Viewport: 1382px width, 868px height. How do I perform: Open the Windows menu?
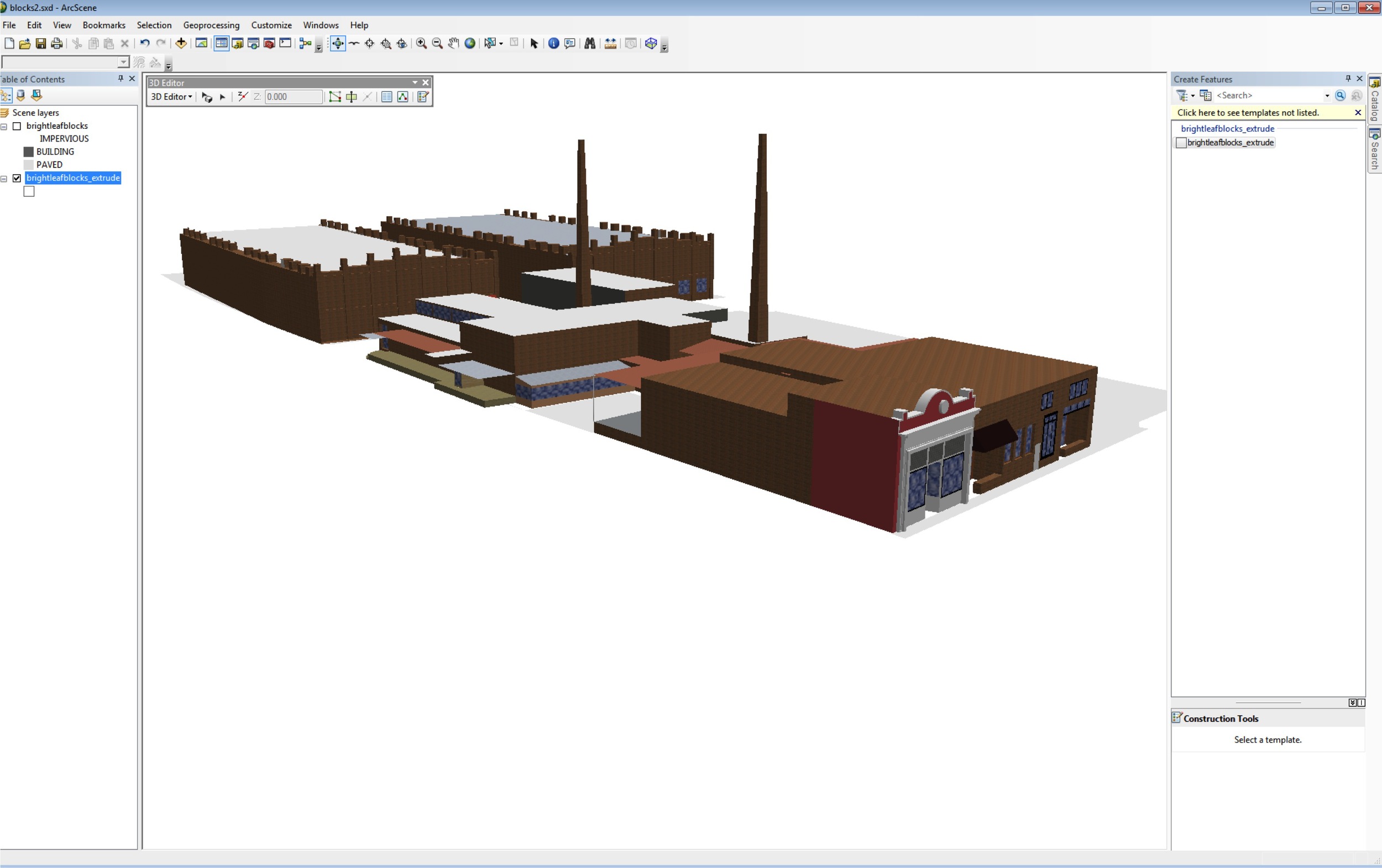[x=321, y=25]
